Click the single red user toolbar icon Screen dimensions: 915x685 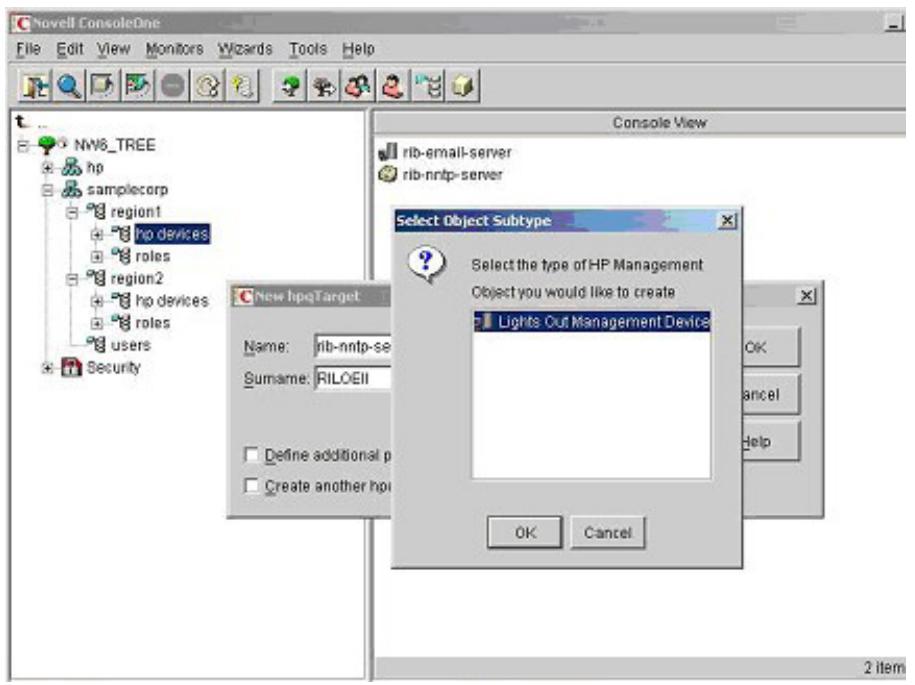pos(393,86)
